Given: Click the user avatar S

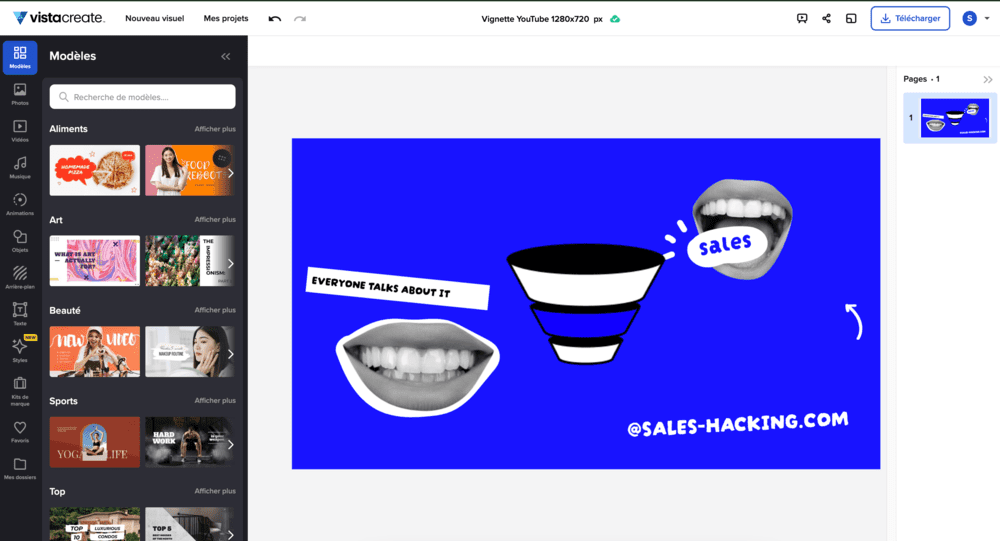Looking at the screenshot, I should tap(969, 19).
